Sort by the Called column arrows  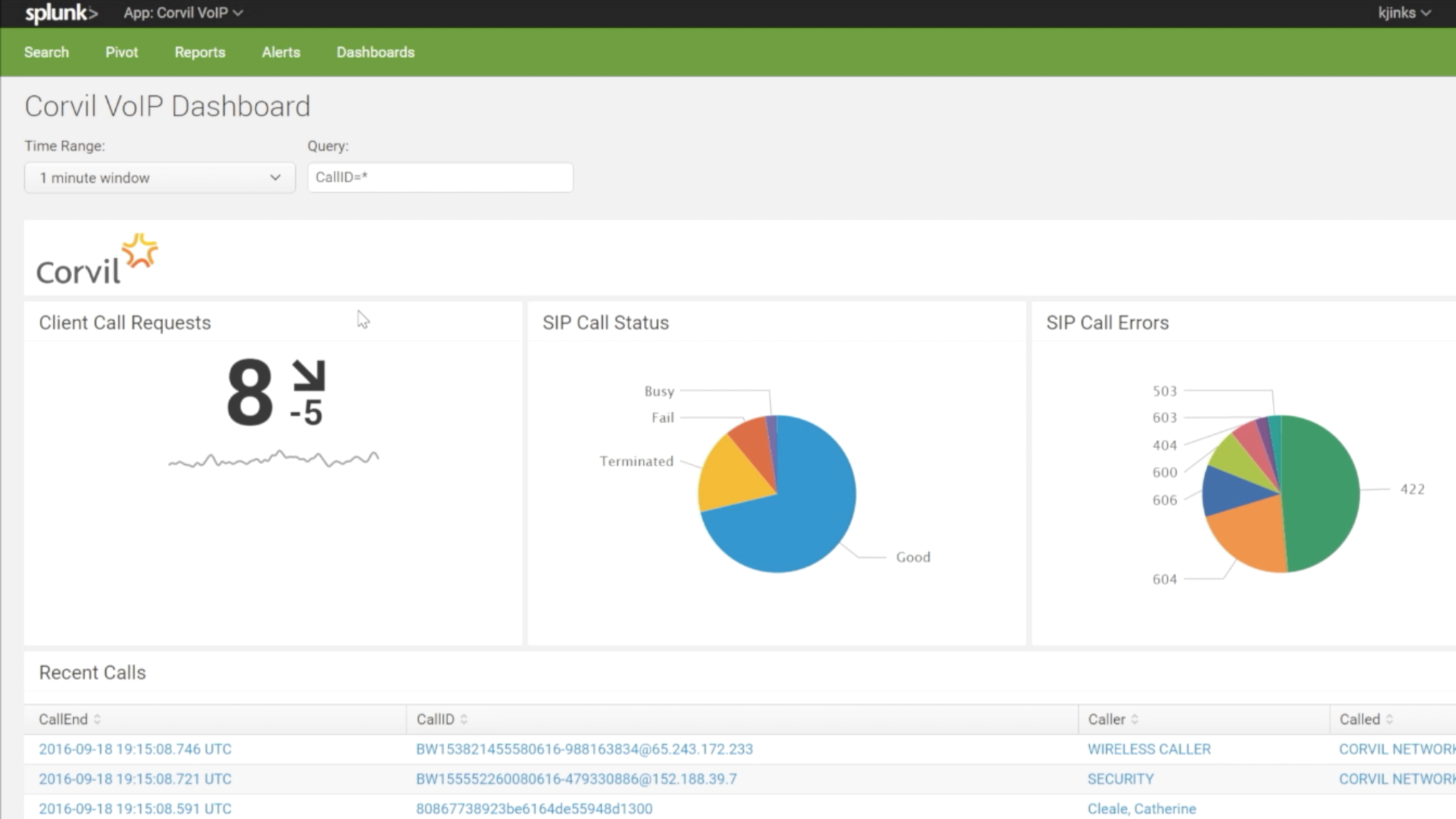(1389, 719)
